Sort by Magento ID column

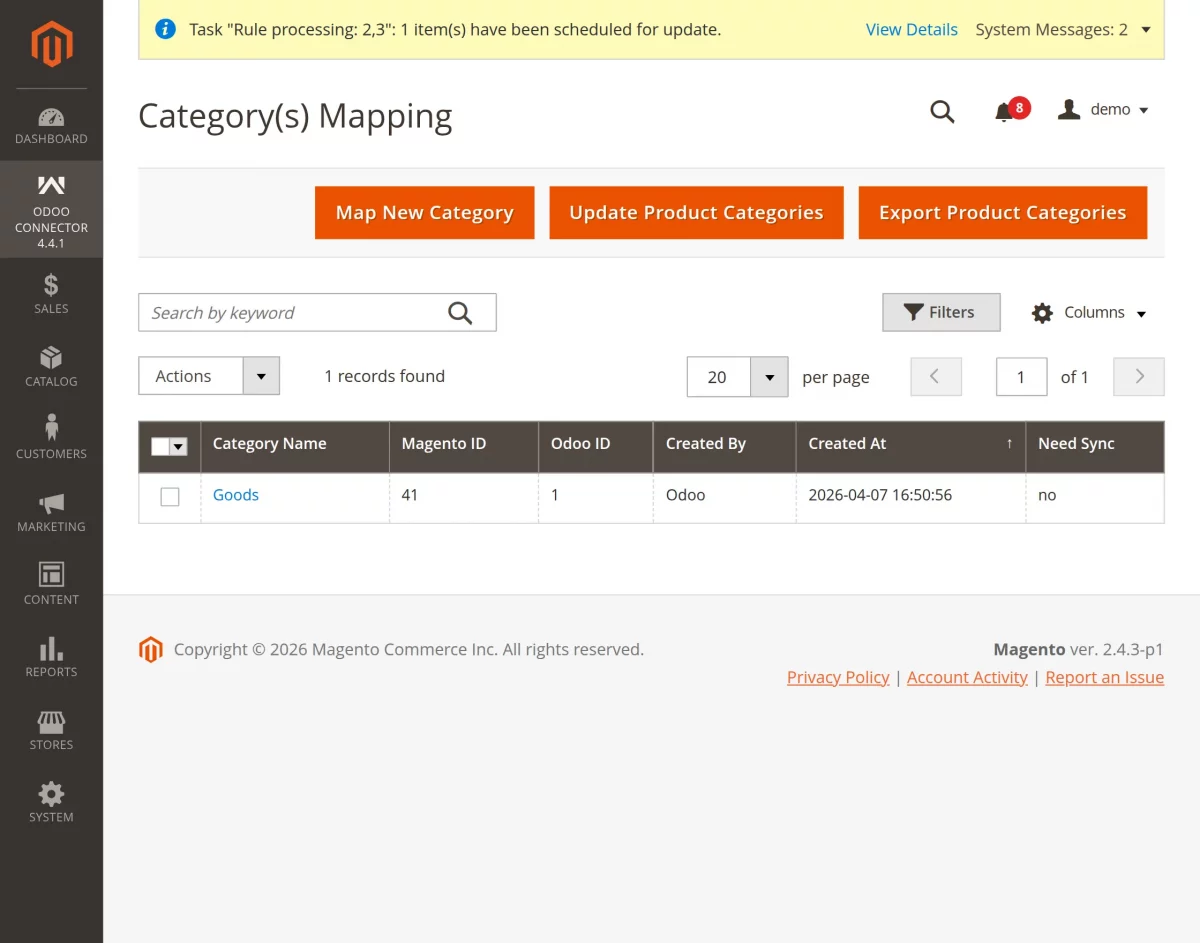(463, 447)
